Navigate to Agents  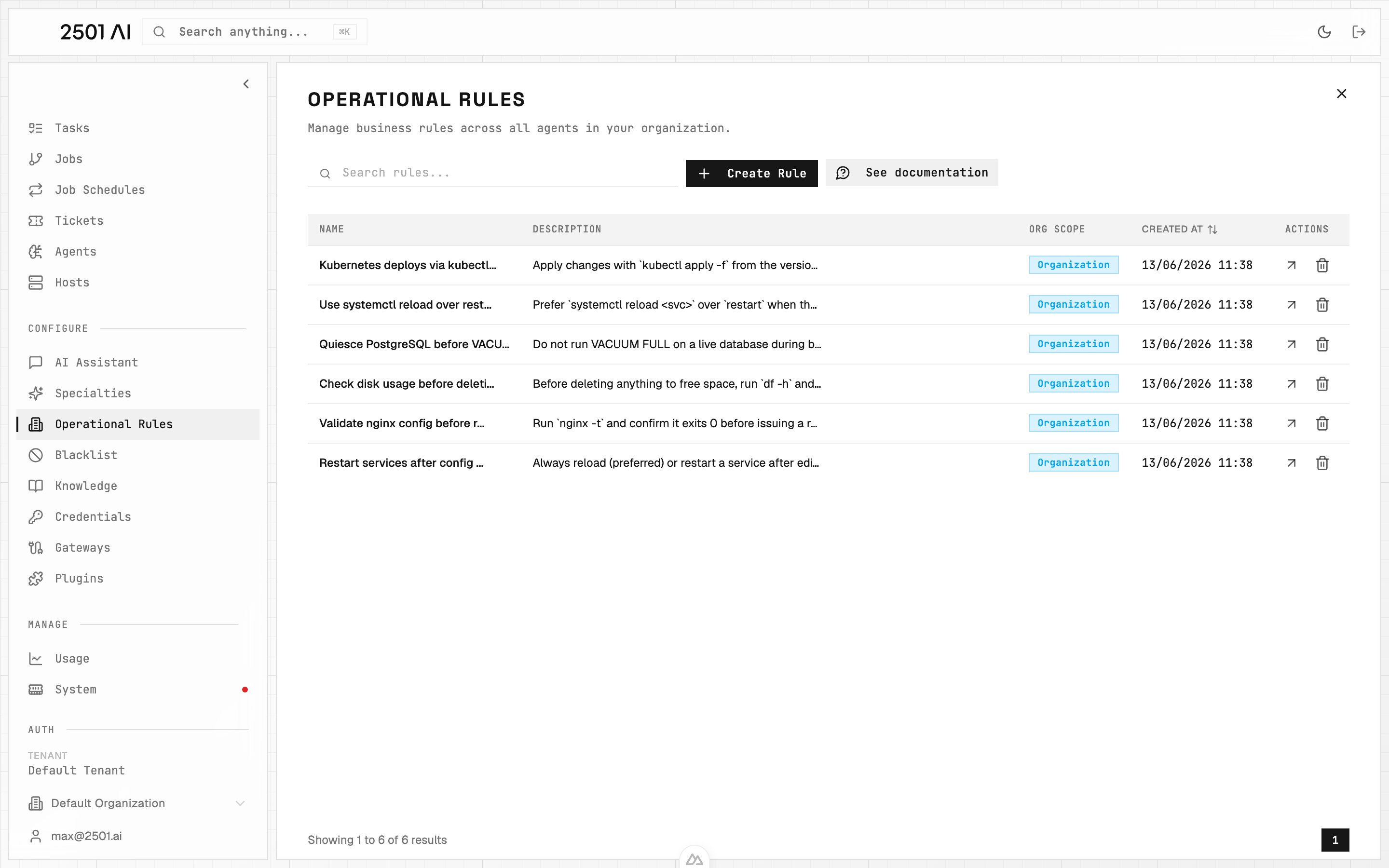point(138,251)
